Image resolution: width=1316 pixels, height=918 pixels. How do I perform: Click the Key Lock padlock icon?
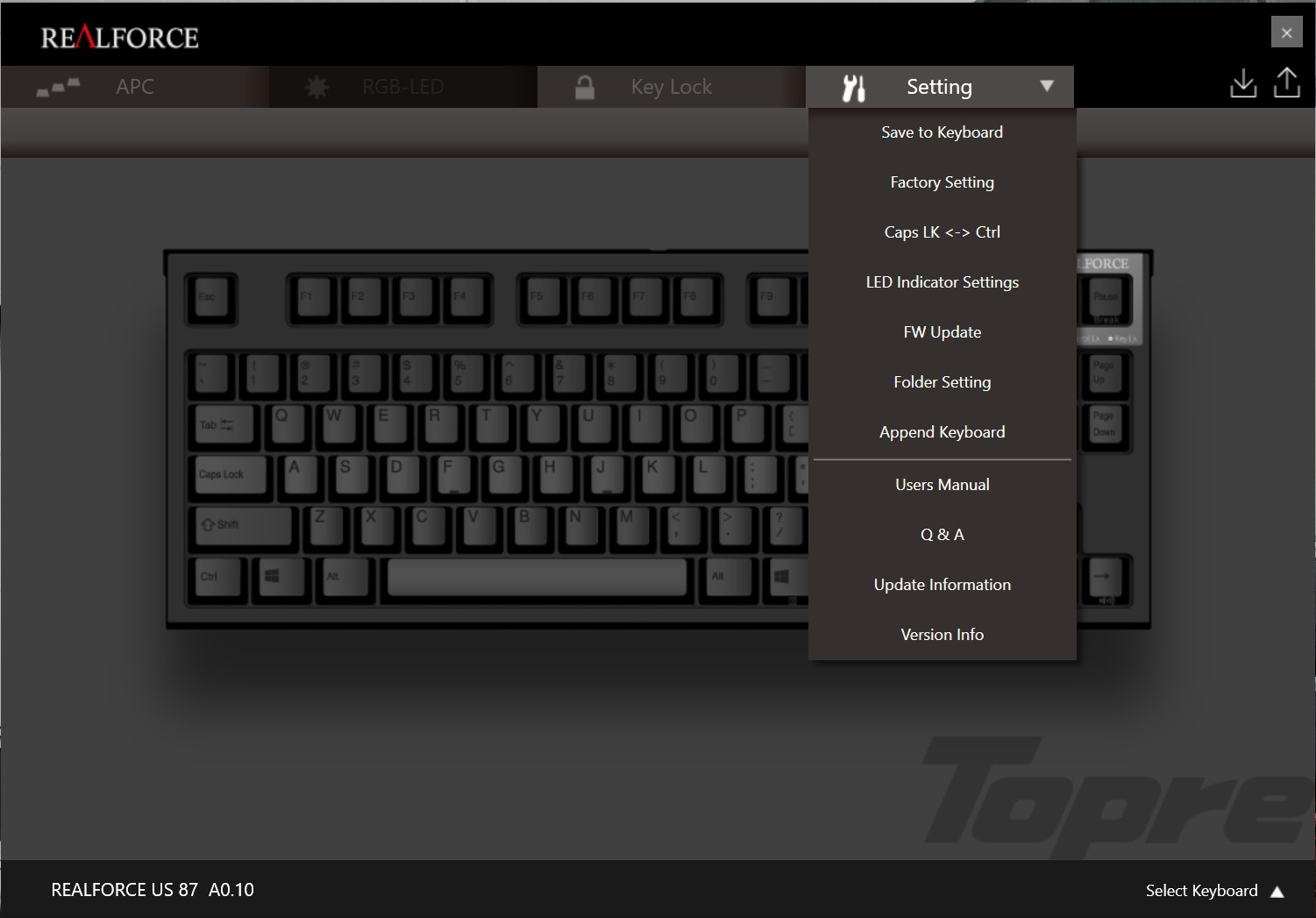pyautogui.click(x=584, y=85)
